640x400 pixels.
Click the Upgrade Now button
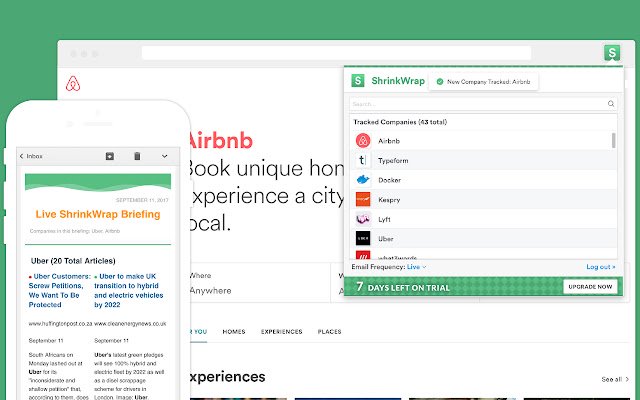pos(590,287)
